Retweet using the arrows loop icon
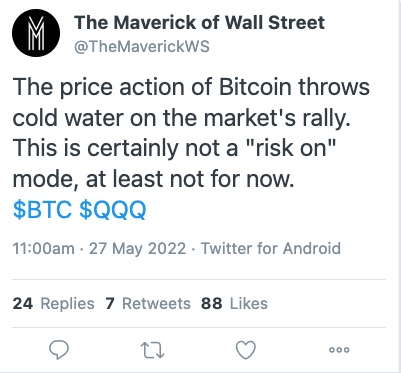The height and width of the screenshot is (373, 401). [x=153, y=350]
